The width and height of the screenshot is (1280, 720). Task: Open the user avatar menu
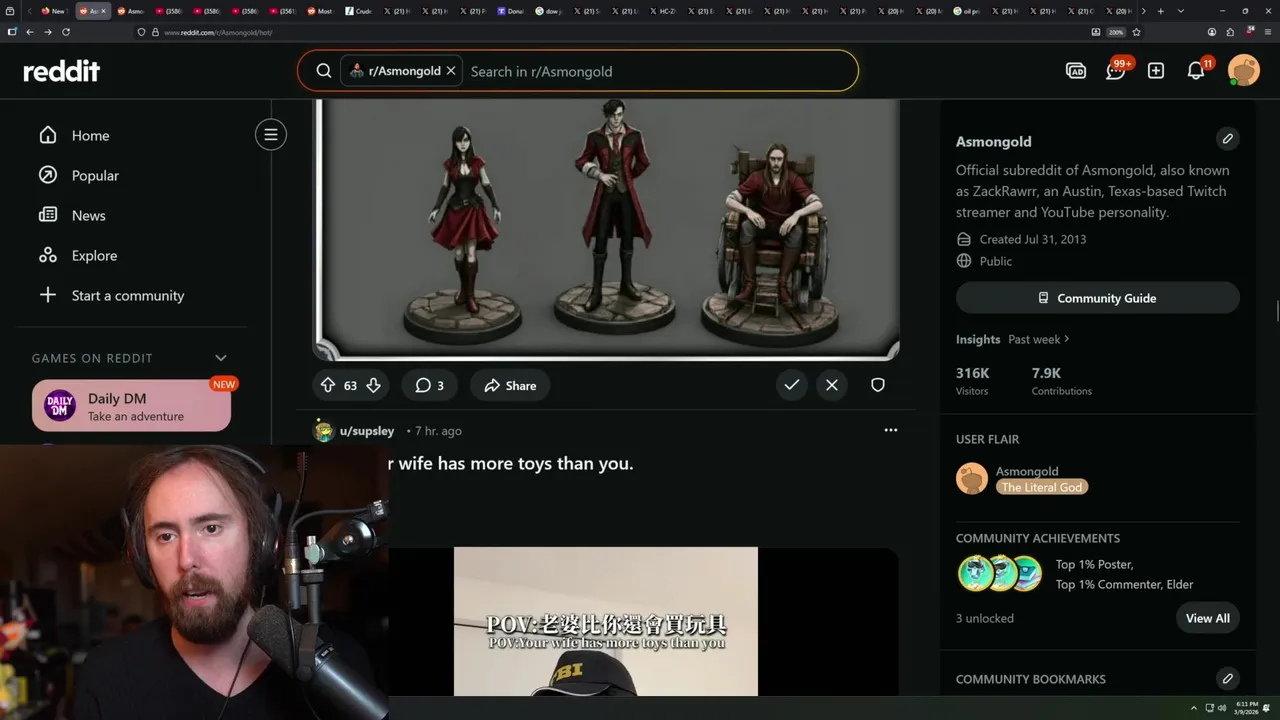pos(1244,71)
